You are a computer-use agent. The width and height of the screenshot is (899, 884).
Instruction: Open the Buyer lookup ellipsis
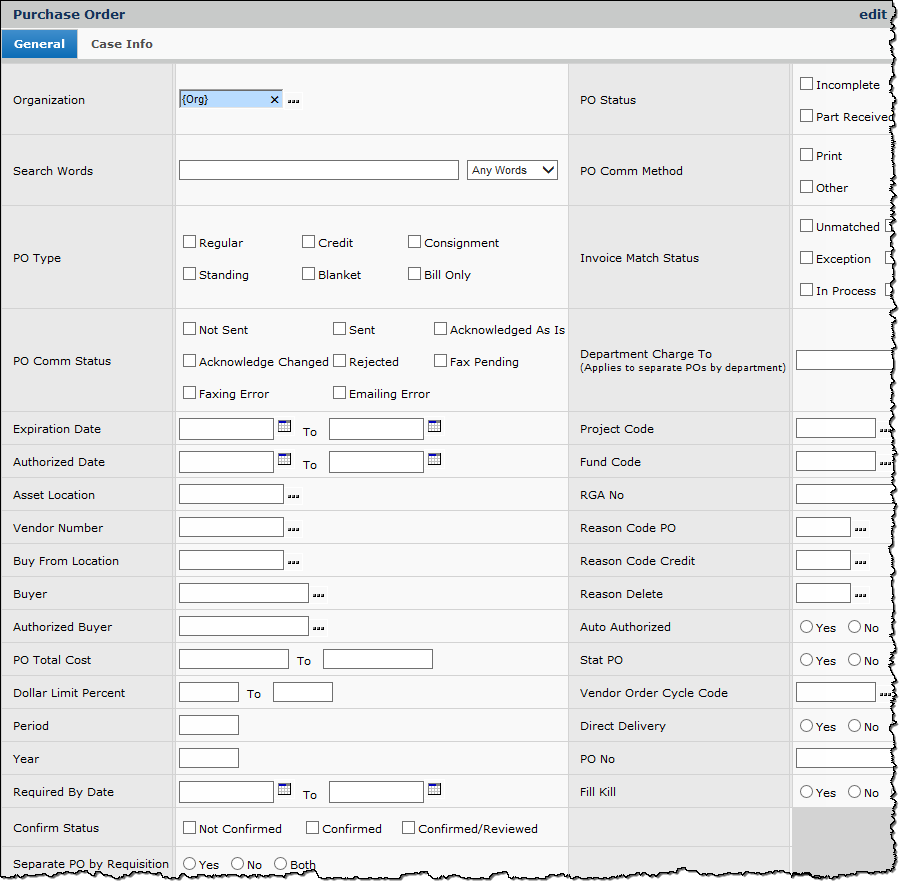click(318, 595)
